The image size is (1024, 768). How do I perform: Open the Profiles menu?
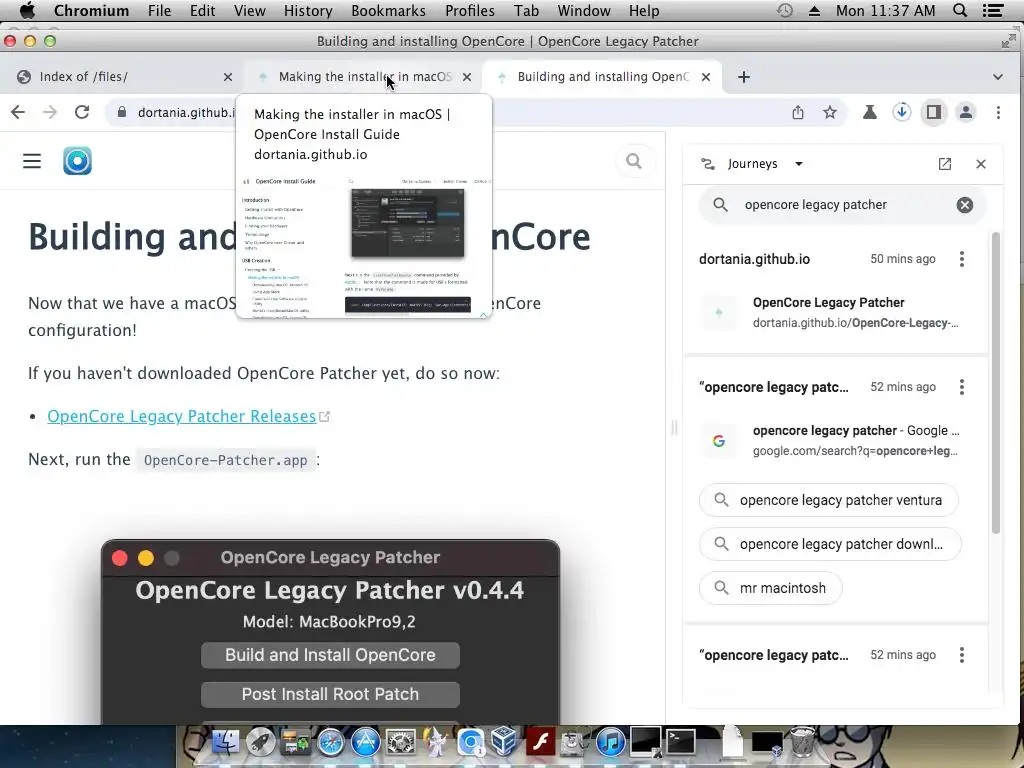(x=470, y=11)
